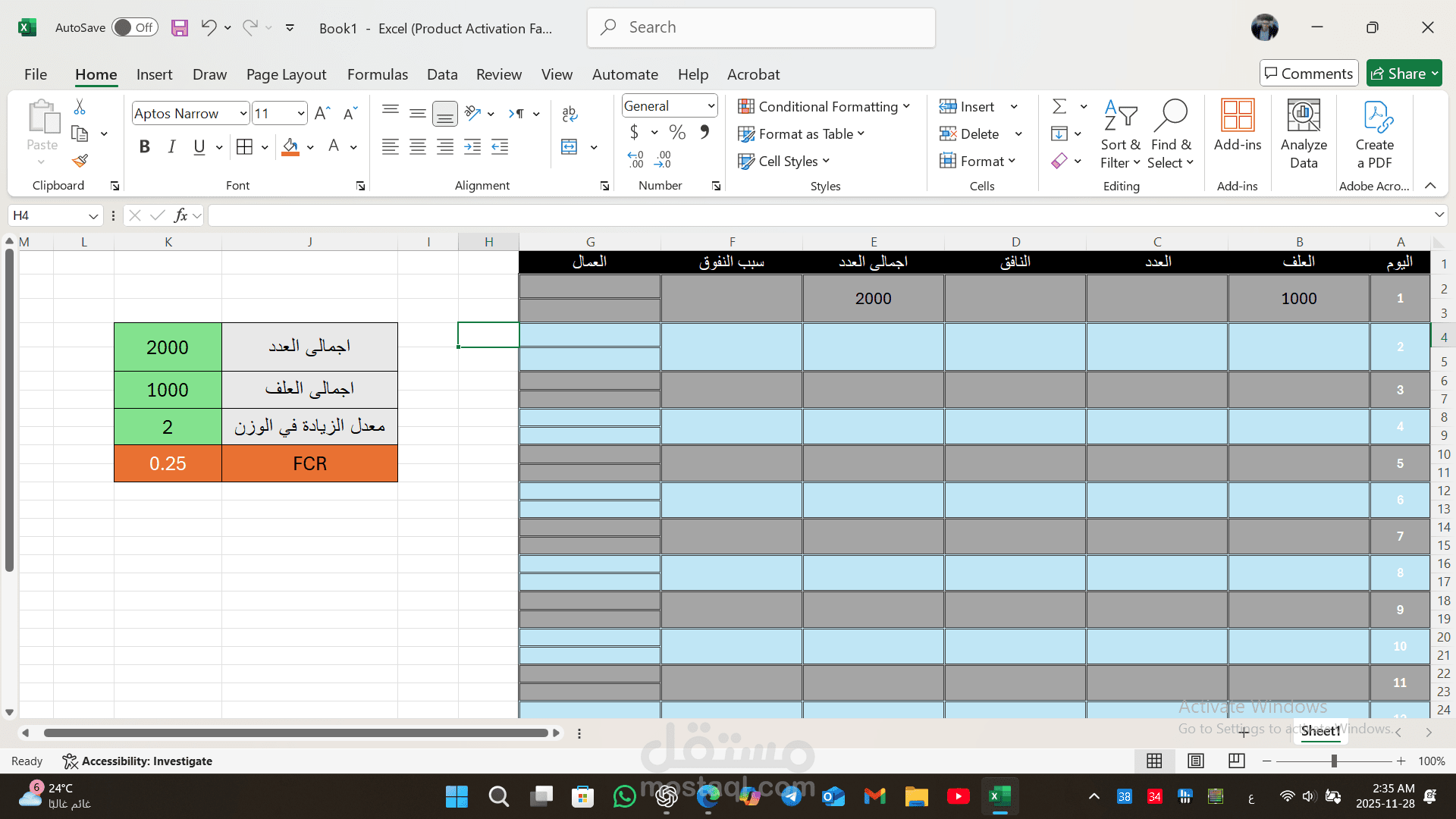Open the File menu
The width and height of the screenshot is (1456, 819).
click(x=35, y=74)
